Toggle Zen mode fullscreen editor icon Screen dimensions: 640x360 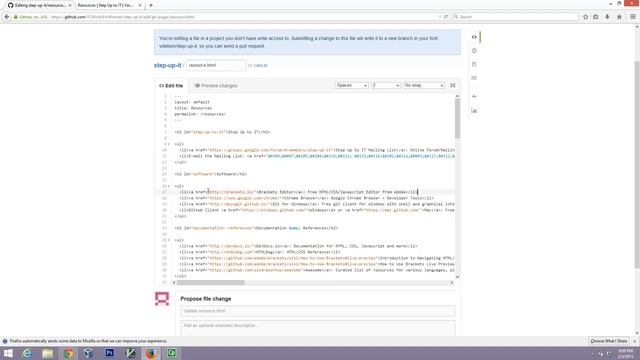(x=453, y=85)
